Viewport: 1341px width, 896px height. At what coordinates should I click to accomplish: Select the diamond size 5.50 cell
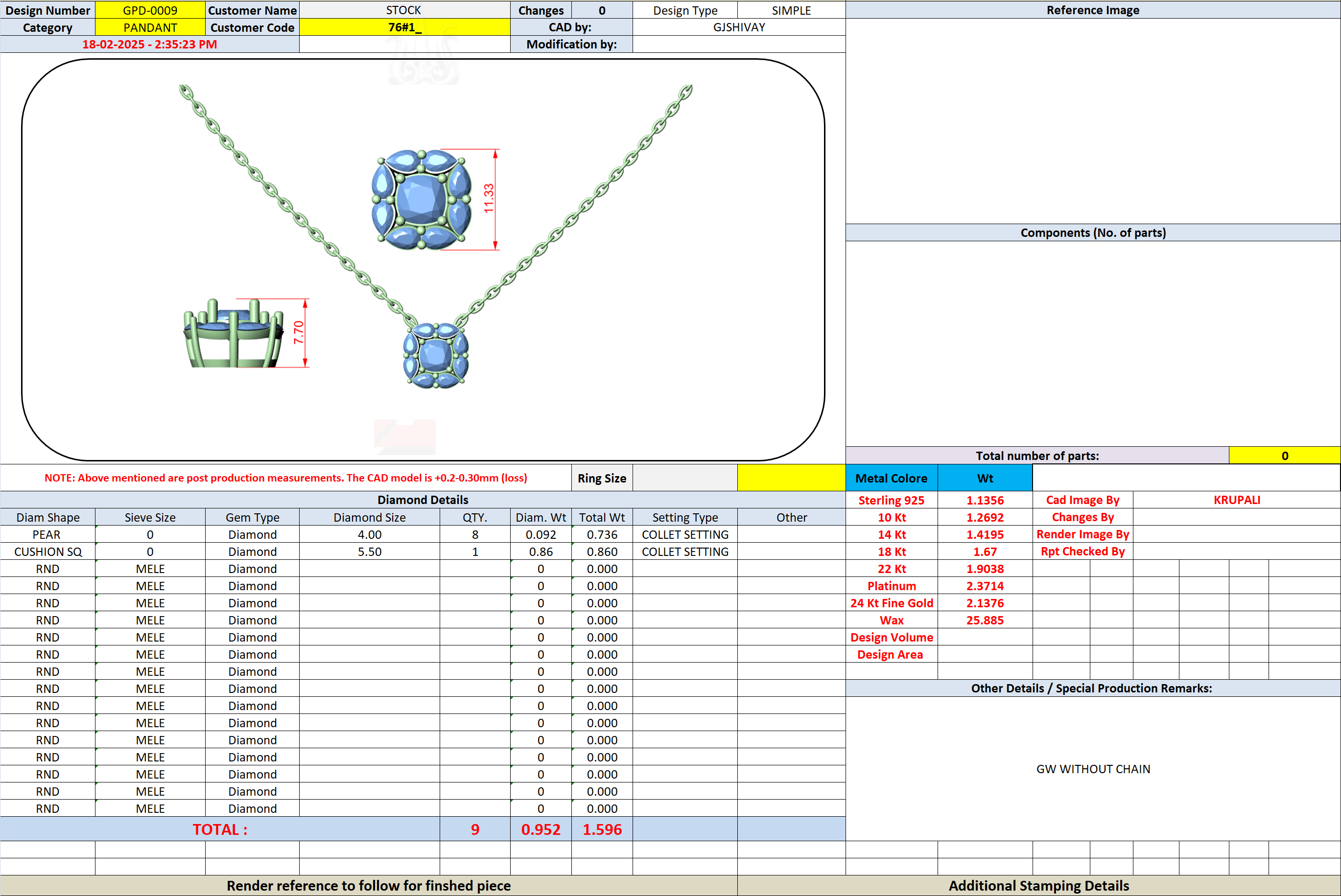tap(369, 551)
